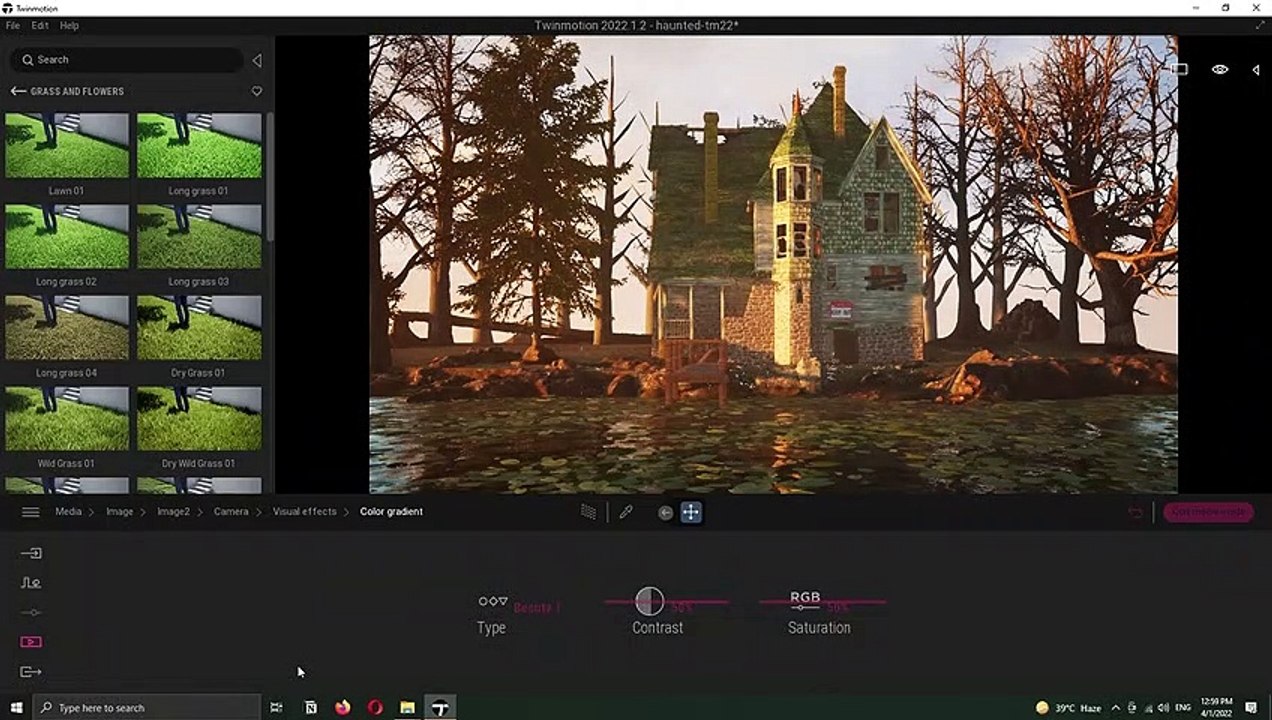This screenshot has width=1272, height=720.
Task: Go to Image breadcrumb
Action: tap(120, 512)
